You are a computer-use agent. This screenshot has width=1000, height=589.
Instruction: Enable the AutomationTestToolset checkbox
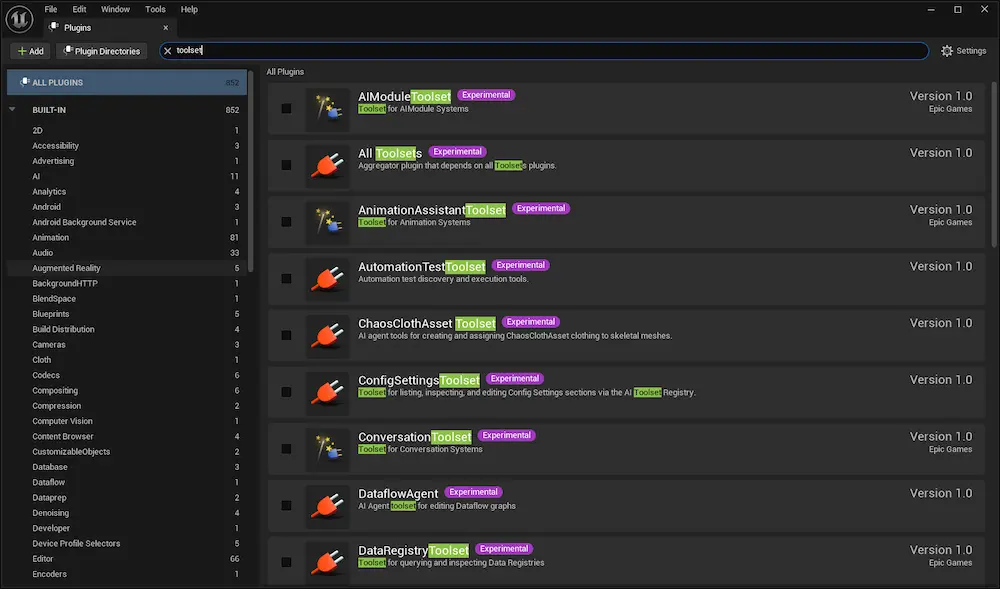click(286, 279)
